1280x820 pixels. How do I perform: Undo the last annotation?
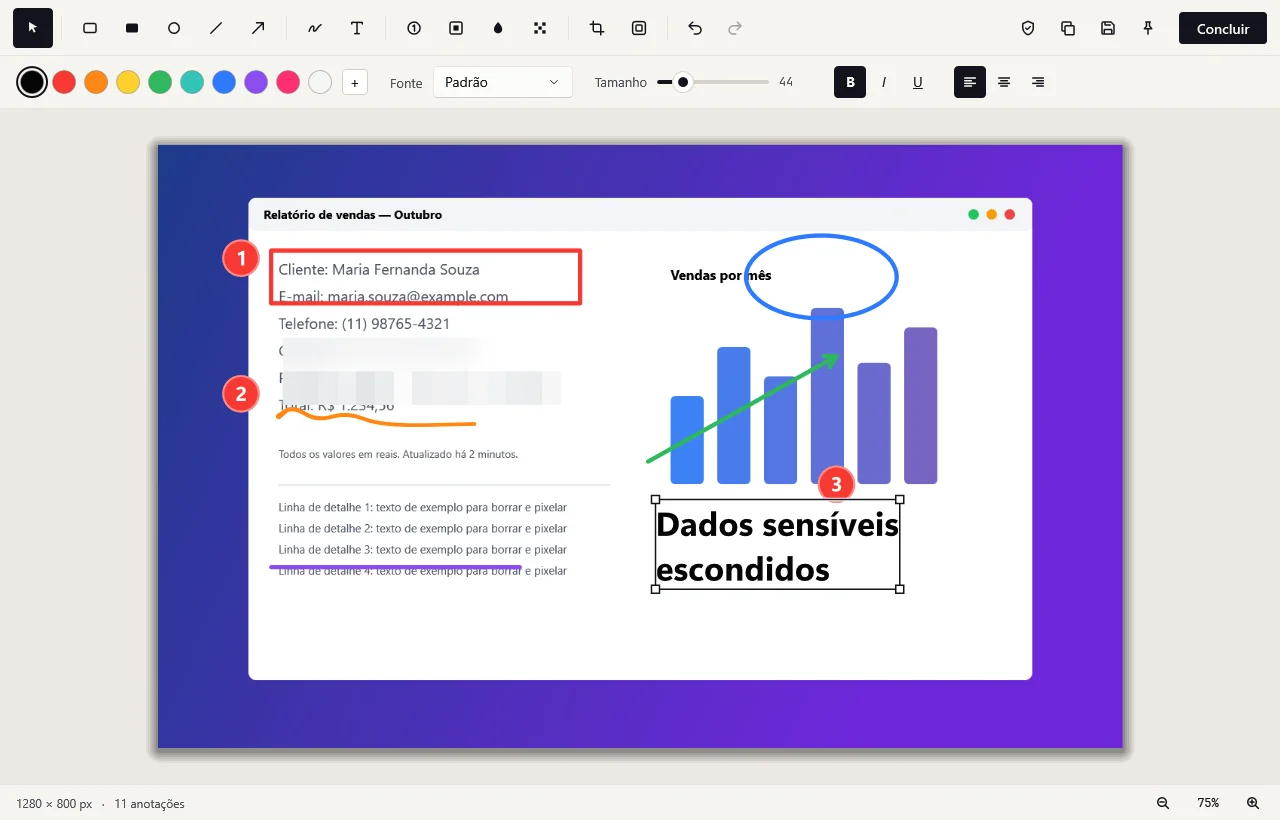(x=695, y=28)
